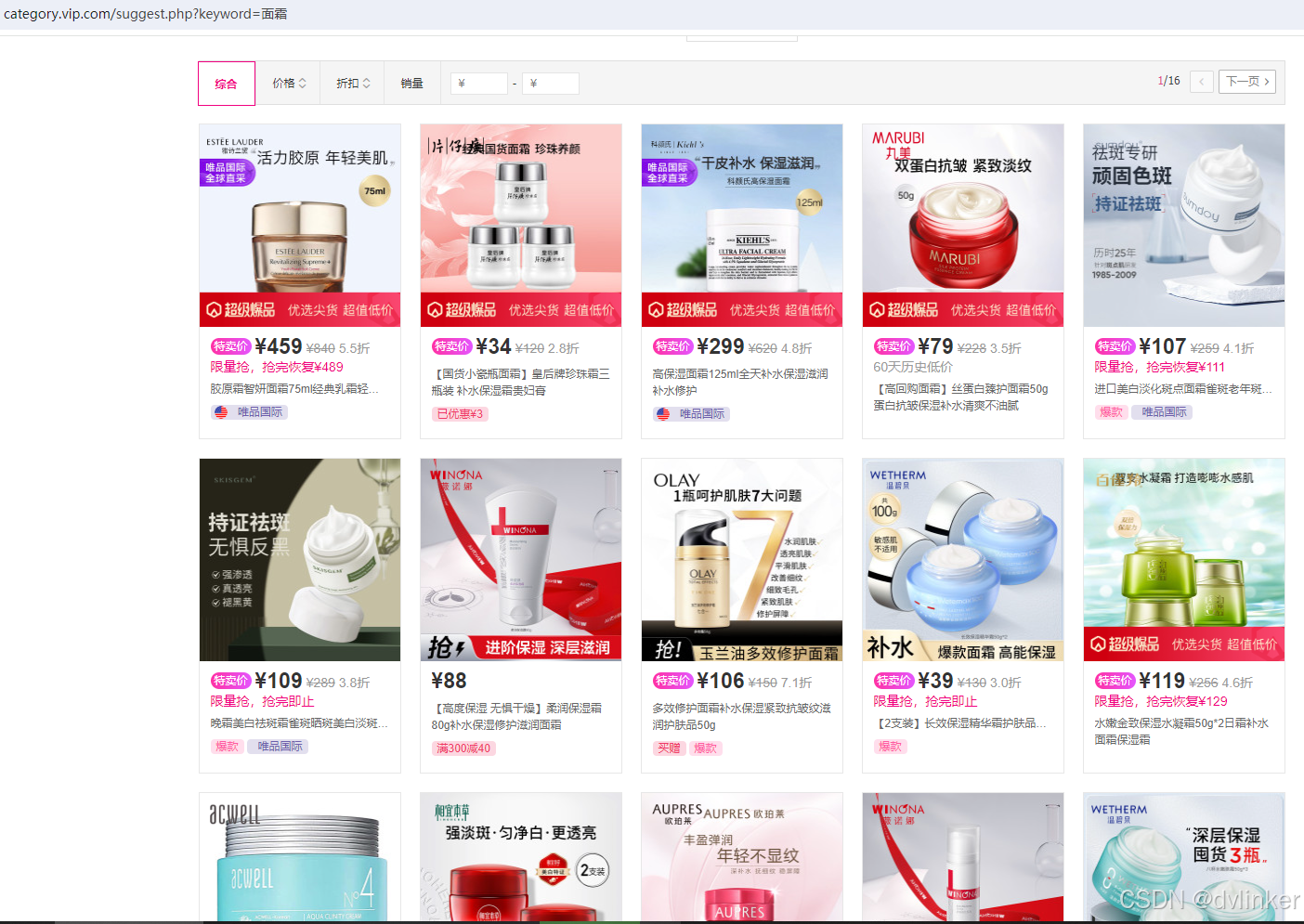The width and height of the screenshot is (1304, 924).
Task: Open 祛斑专研 顽固色斑 product thumbnail
Action: [1184, 226]
